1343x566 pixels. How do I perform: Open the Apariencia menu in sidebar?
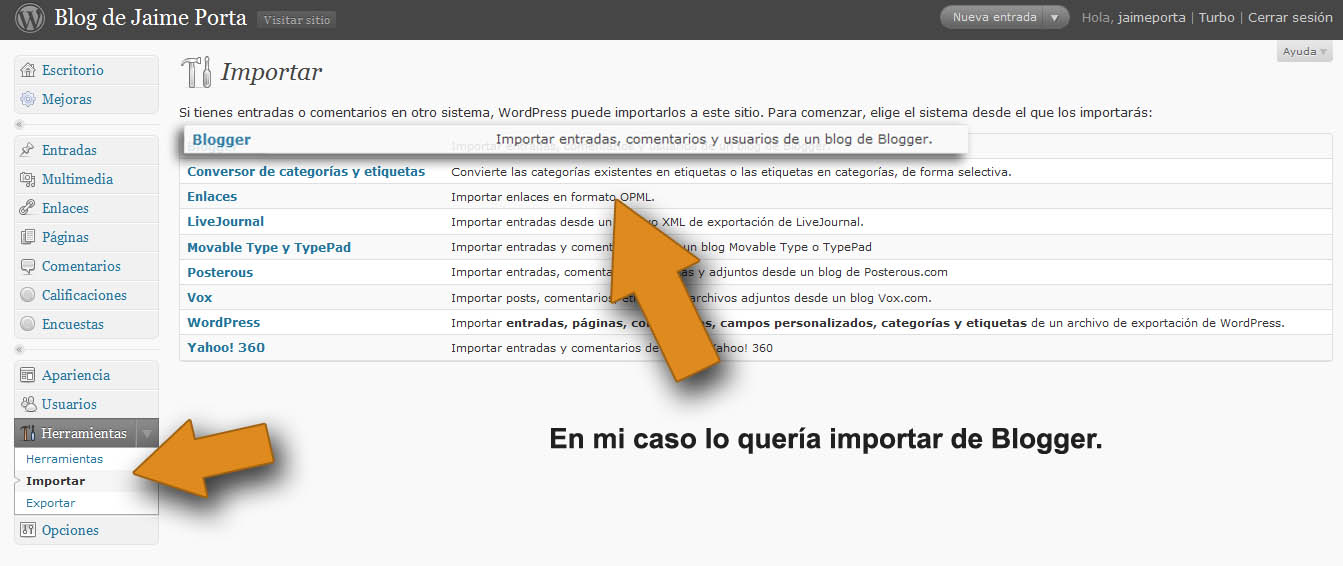[x=76, y=375]
